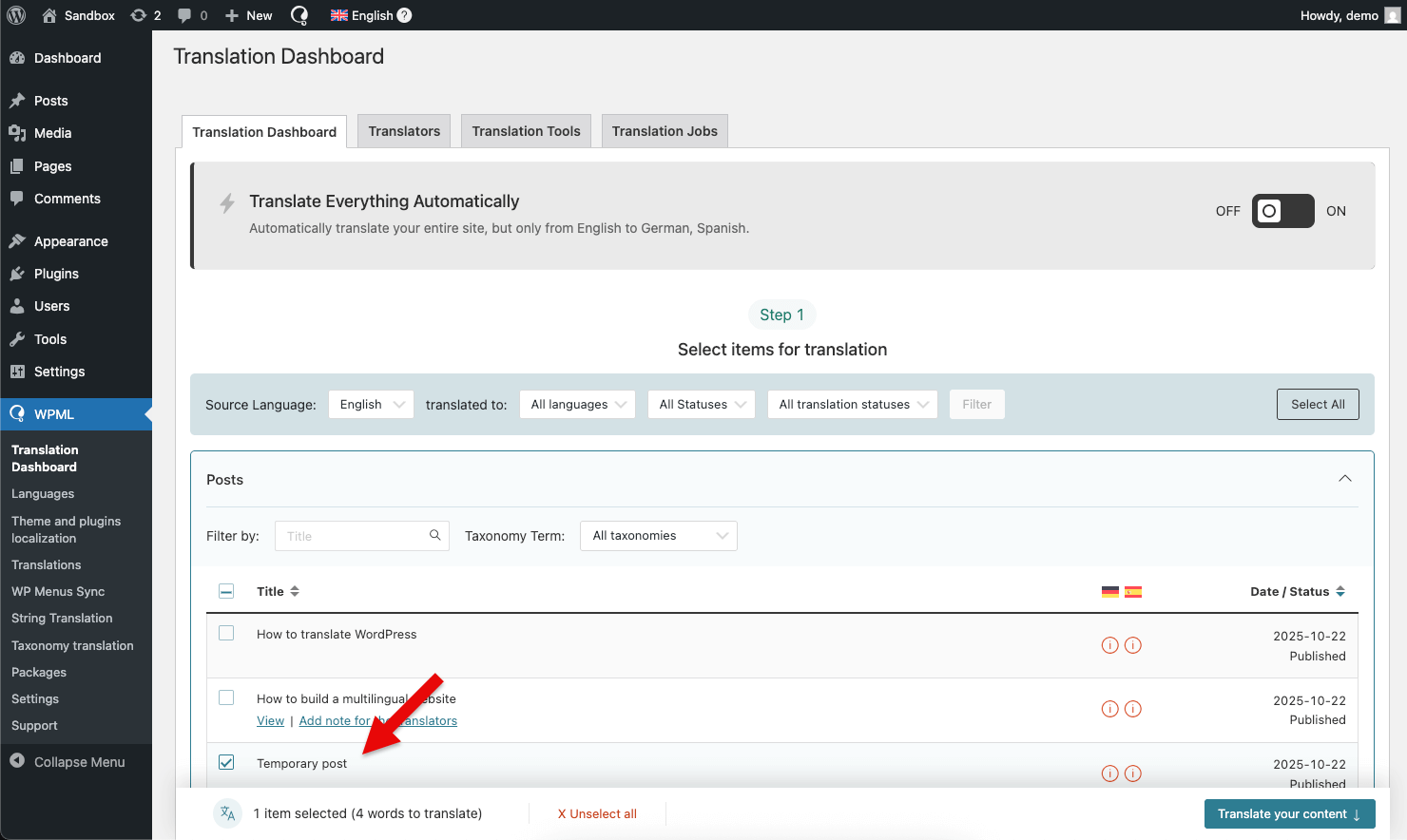1407x840 pixels.
Task: Open the comments bubble in admin bar
Action: 184,15
